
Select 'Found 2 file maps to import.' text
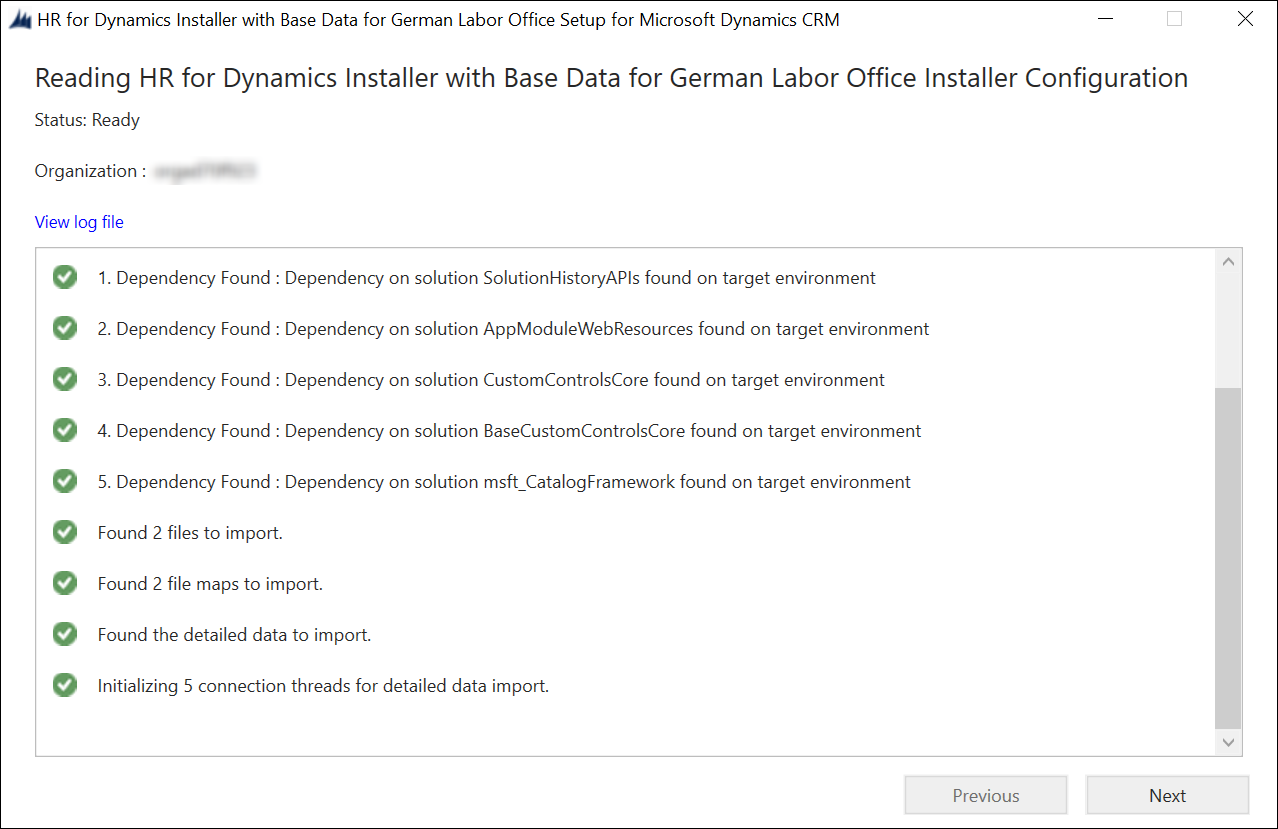coord(210,584)
